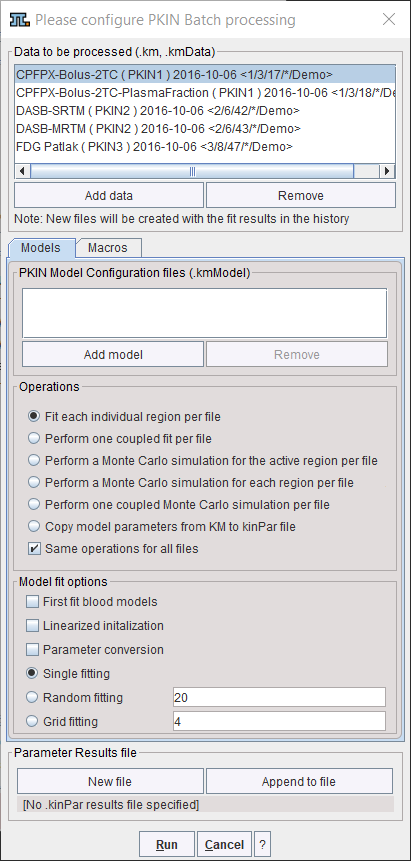Screen dimensions: 411x861
Task: Click the question mark help button
Action: pyautogui.click(x=263, y=844)
